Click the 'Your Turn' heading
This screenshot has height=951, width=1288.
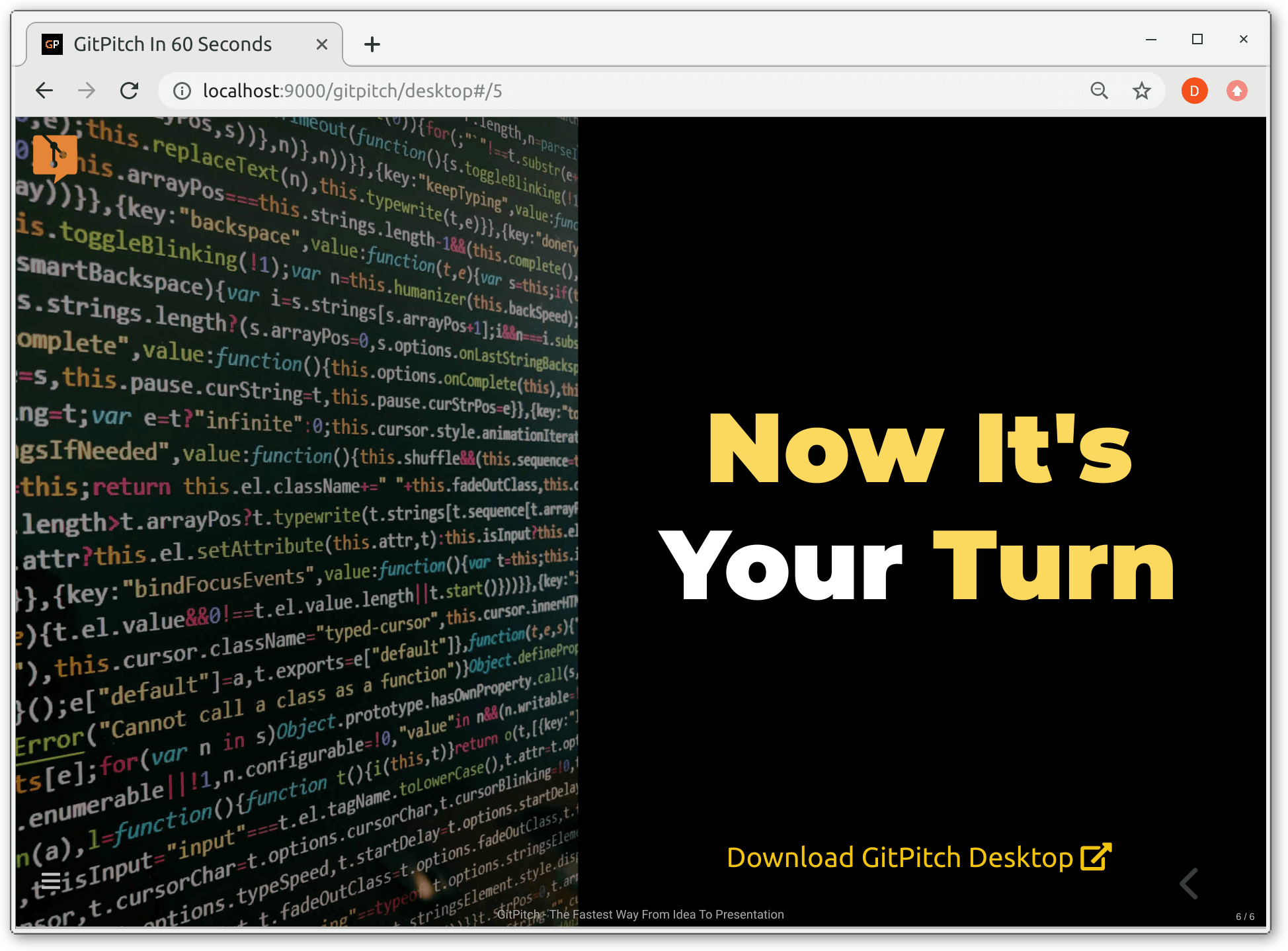click(x=916, y=566)
